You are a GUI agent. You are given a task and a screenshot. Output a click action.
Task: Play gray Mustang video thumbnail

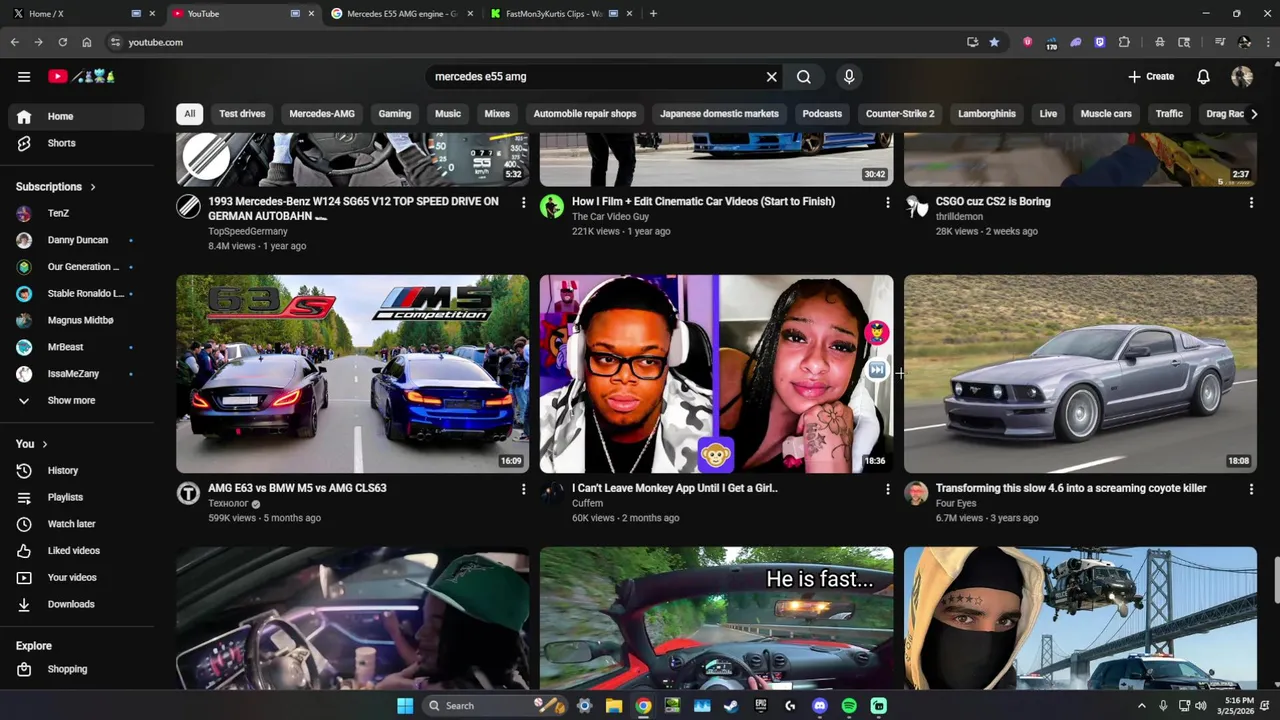pos(1080,374)
